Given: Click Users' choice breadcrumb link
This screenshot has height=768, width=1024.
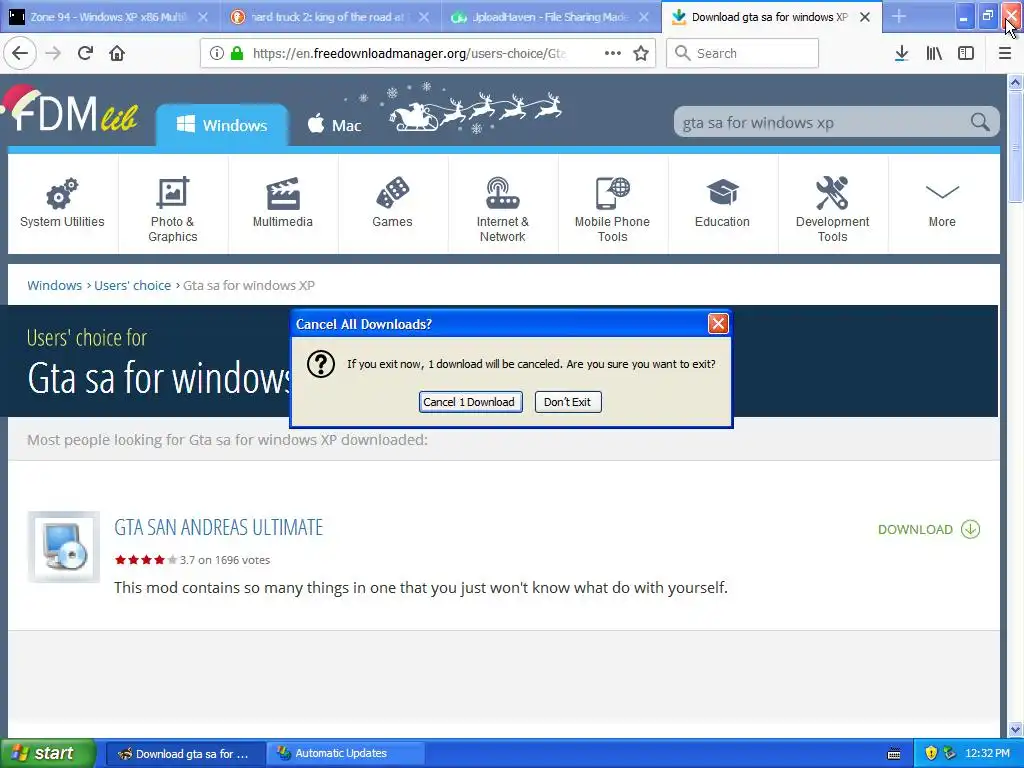Looking at the screenshot, I should coord(133,285).
